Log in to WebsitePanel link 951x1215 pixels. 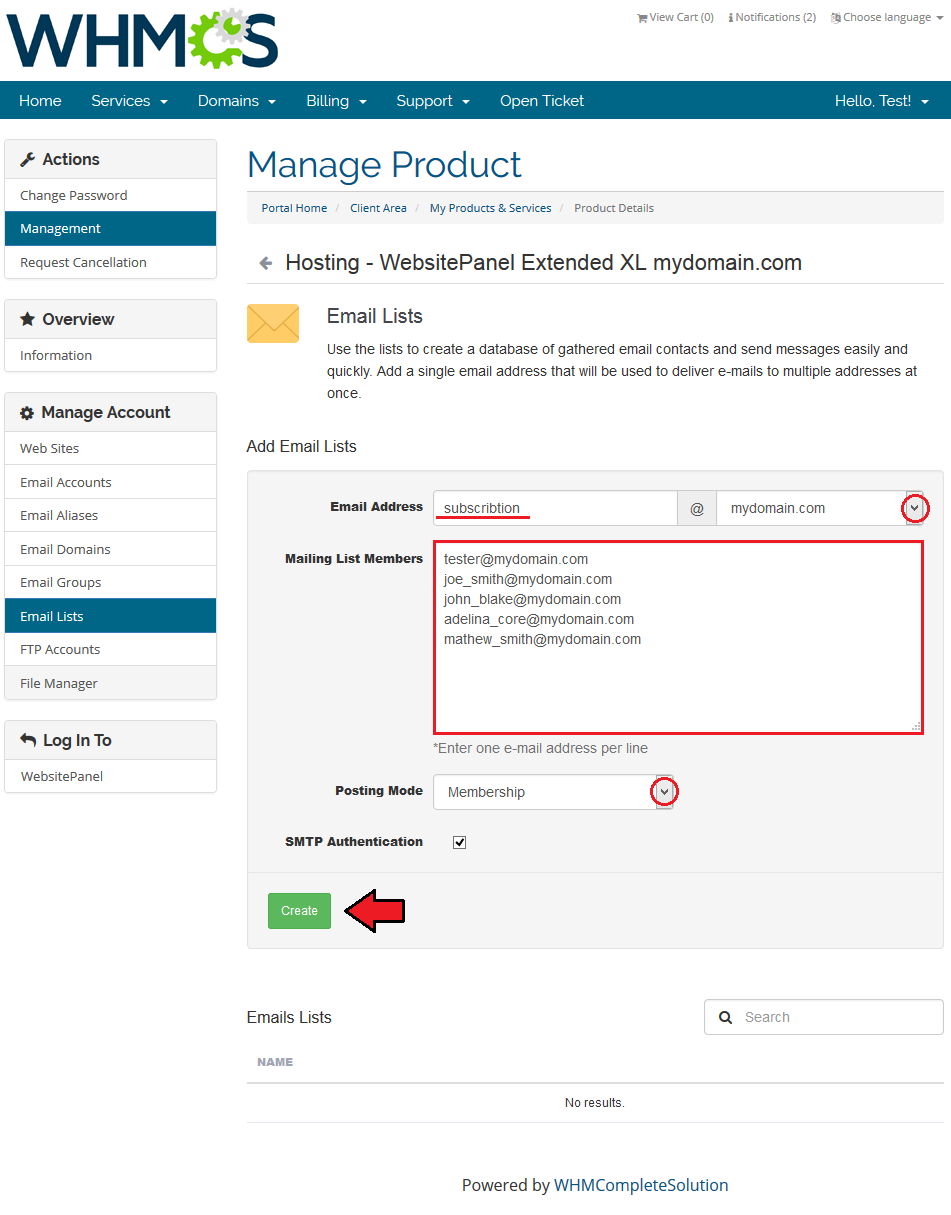[x=111, y=776]
